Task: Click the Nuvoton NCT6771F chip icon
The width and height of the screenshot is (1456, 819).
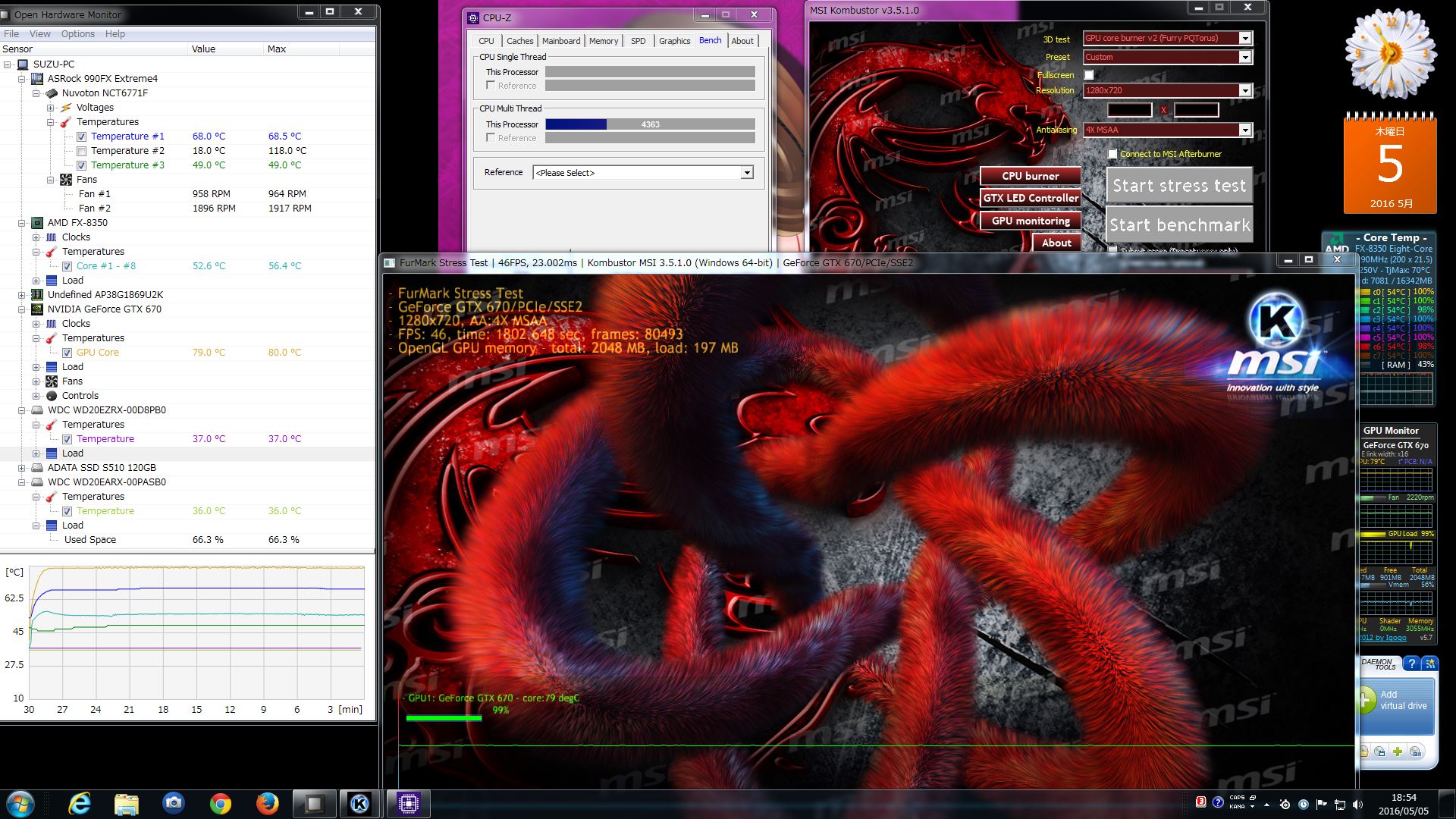Action: pos(52,93)
